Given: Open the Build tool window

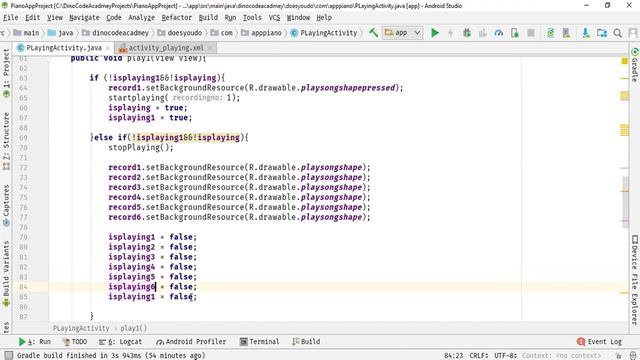Looking at the screenshot, I should [306, 342].
